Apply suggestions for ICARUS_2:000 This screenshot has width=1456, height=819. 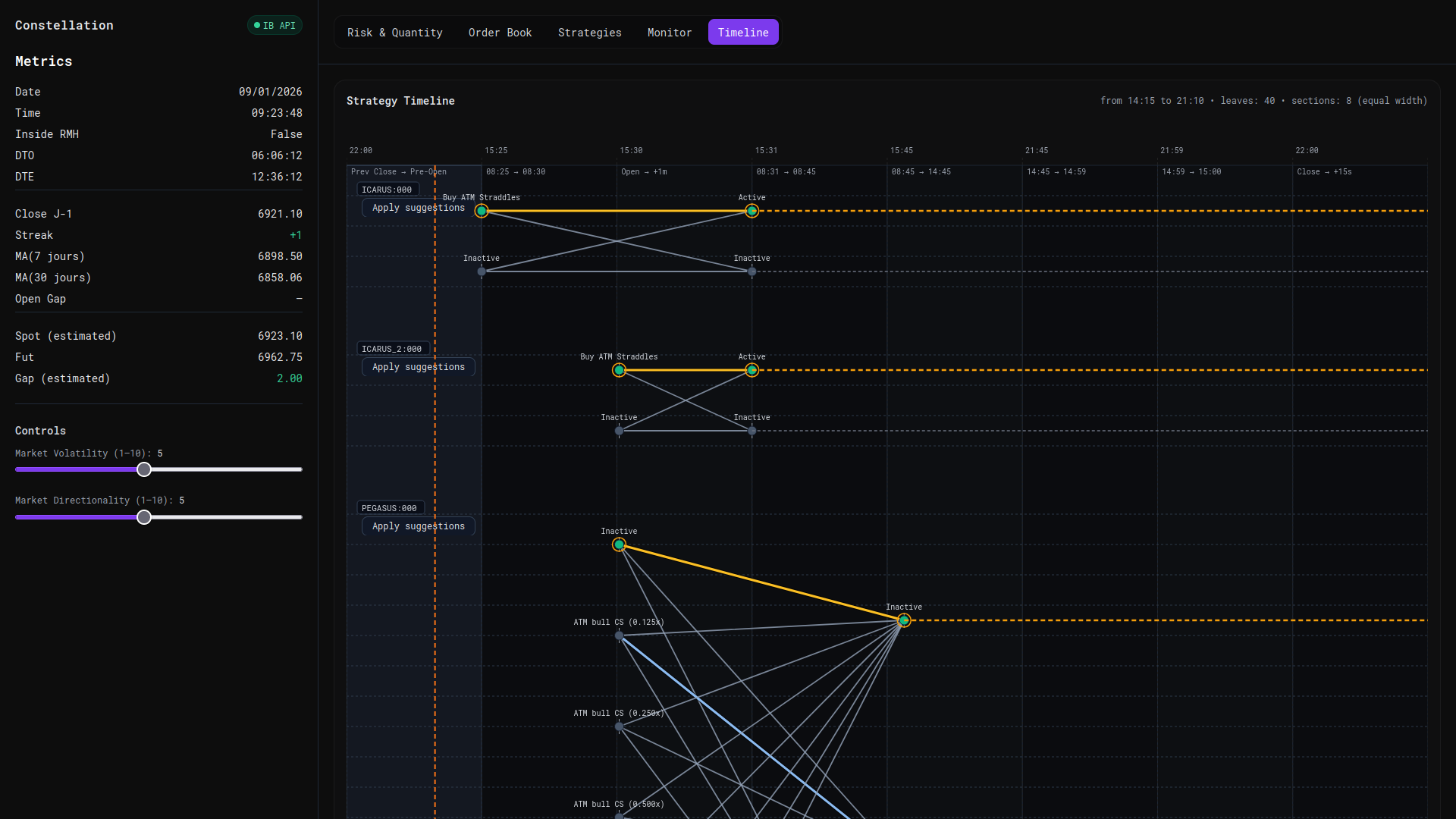(418, 367)
